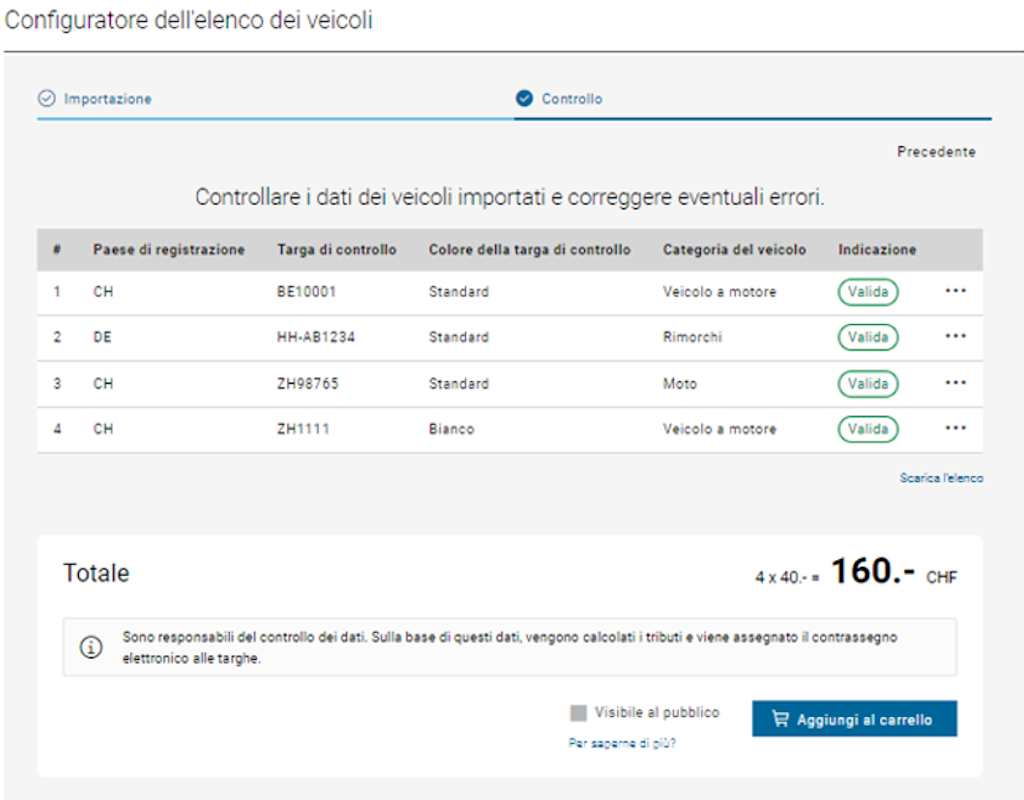Screen dimensions: 1024x800
Task: Open the actions menu for moto ZH98765
Action: click(x=955, y=383)
